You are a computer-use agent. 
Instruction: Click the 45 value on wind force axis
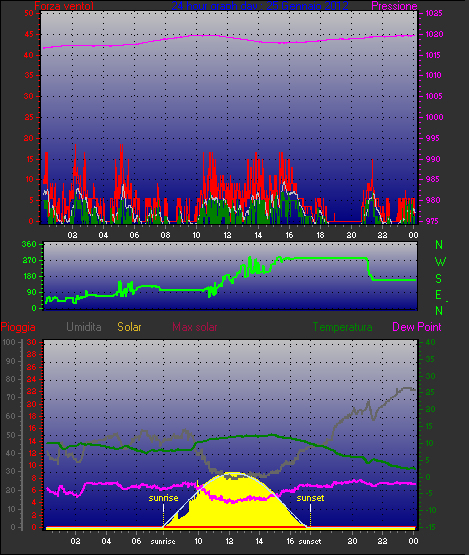(x=29, y=34)
